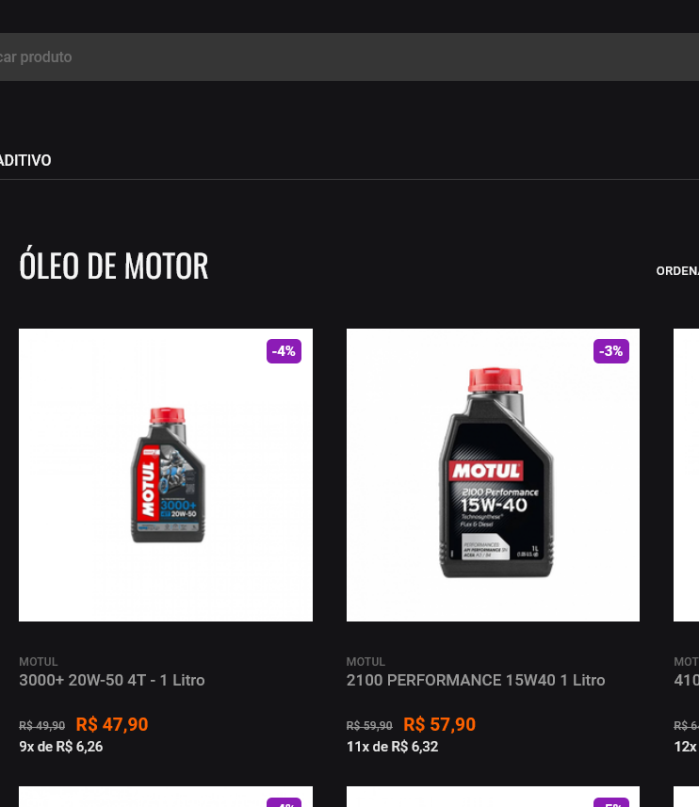The image size is (699, 807).
Task: Click the cut-off "12x" installment text
Action: pos(686,746)
